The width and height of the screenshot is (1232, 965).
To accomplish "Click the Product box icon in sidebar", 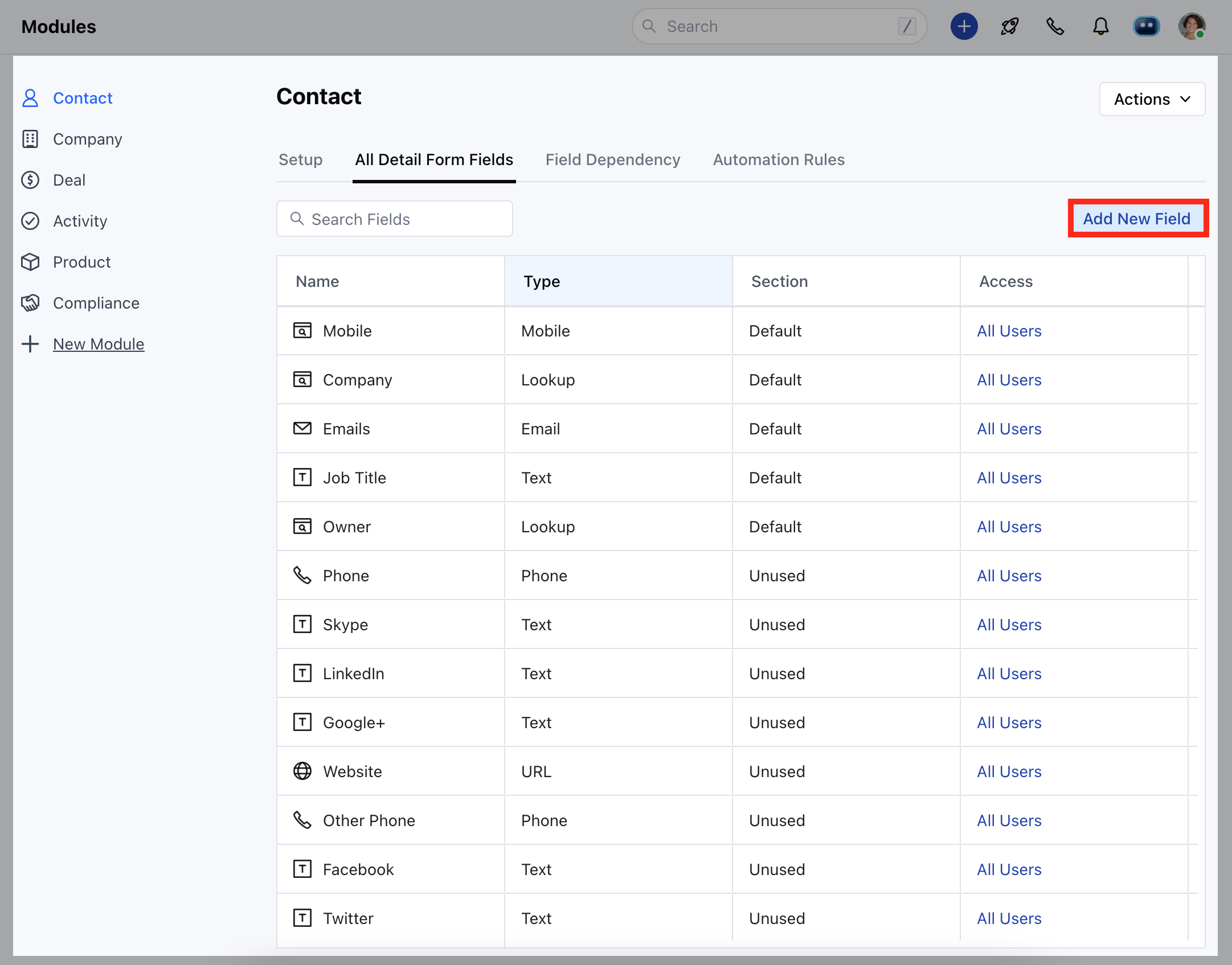I will click(x=30, y=262).
